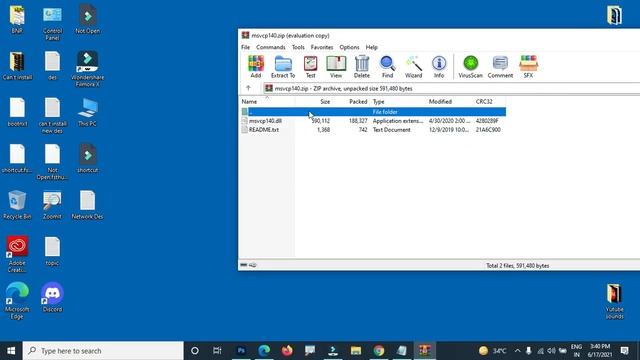Select the Discord desktop icon
Viewport: 640px width, 360px height.
52,298
